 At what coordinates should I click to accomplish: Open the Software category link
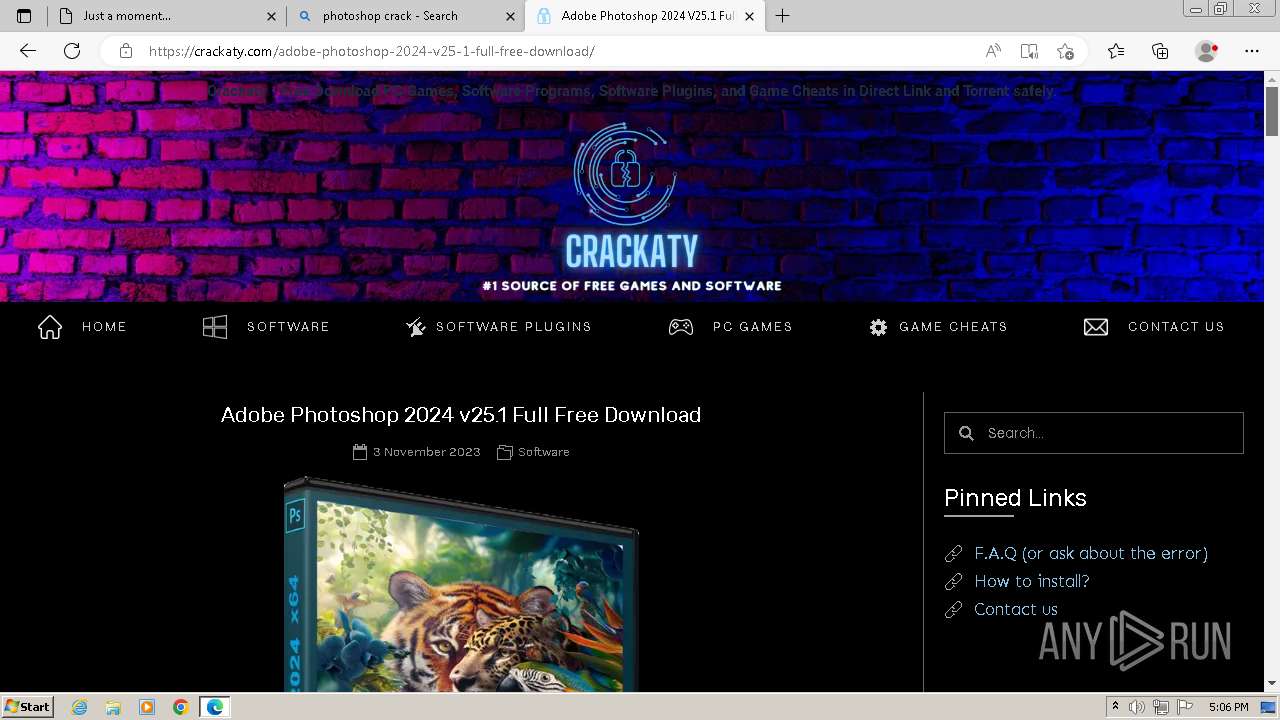click(x=544, y=452)
